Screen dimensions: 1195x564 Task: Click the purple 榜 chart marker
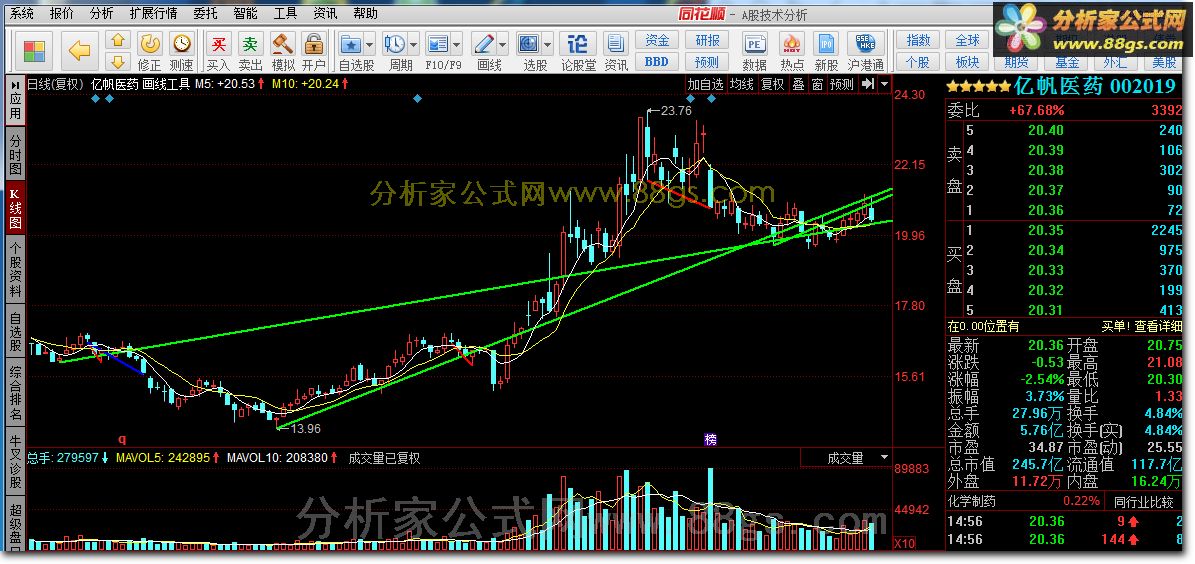click(x=710, y=439)
